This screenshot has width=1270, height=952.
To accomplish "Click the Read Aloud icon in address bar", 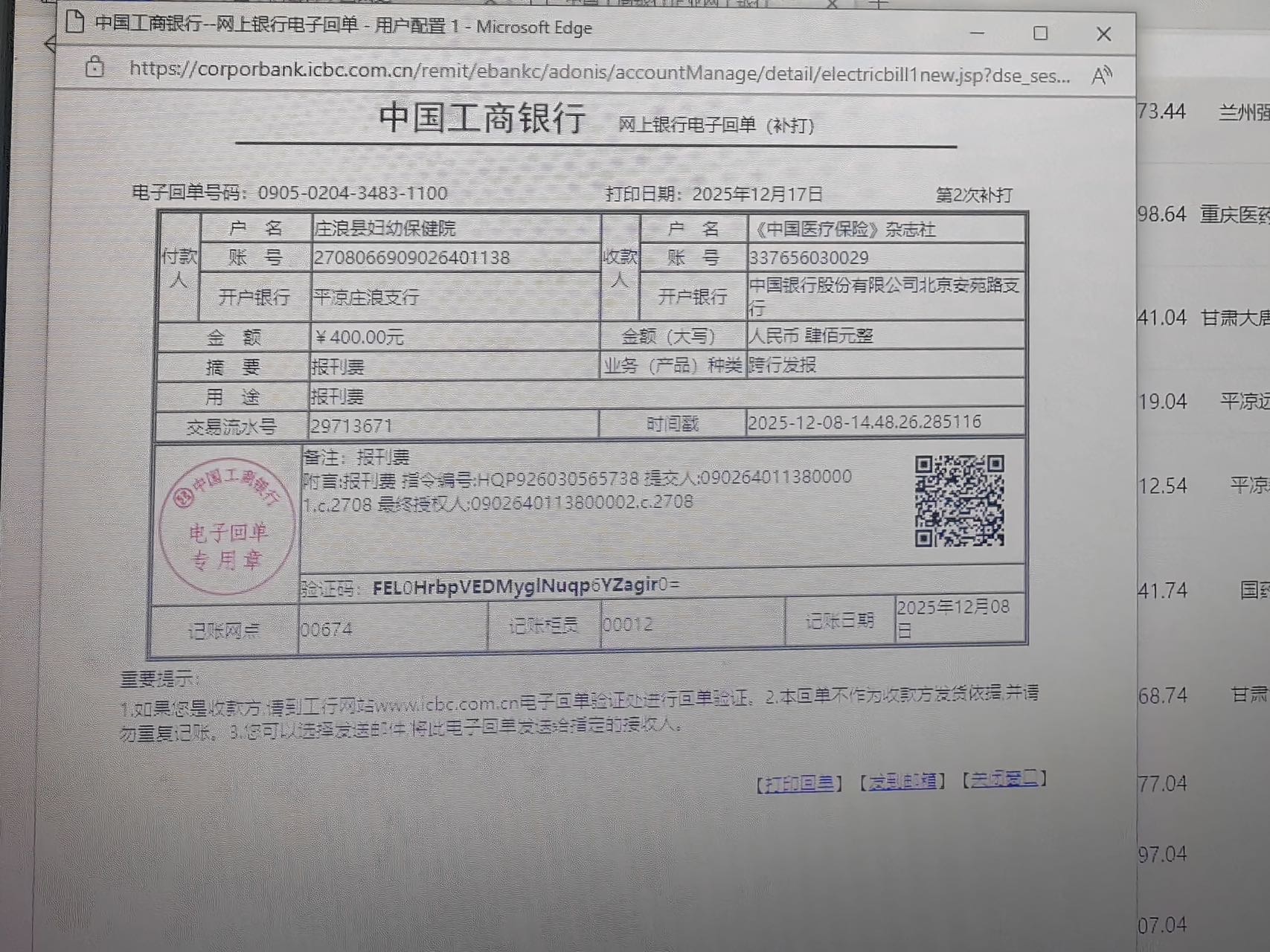I will coord(1100,75).
